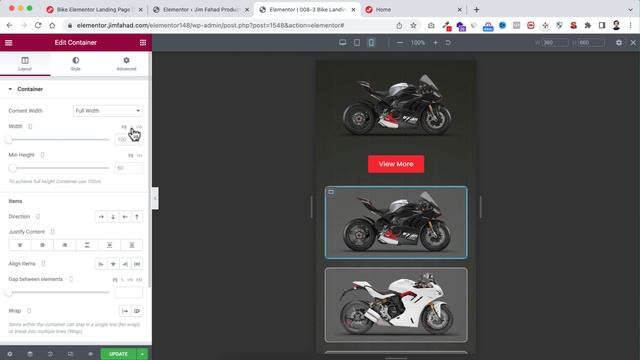
Task: Set Direction to row (right arrow)
Action: point(101,217)
